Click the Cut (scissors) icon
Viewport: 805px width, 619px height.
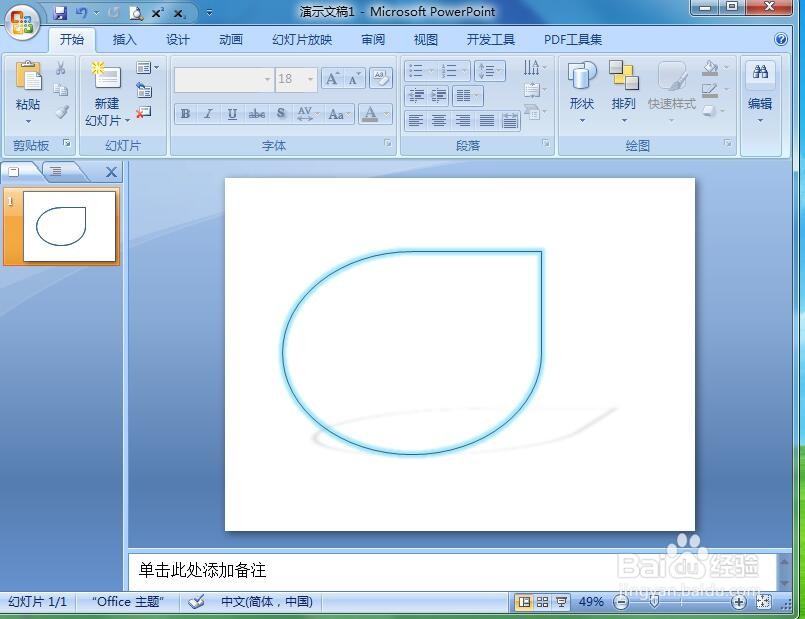click(60, 67)
